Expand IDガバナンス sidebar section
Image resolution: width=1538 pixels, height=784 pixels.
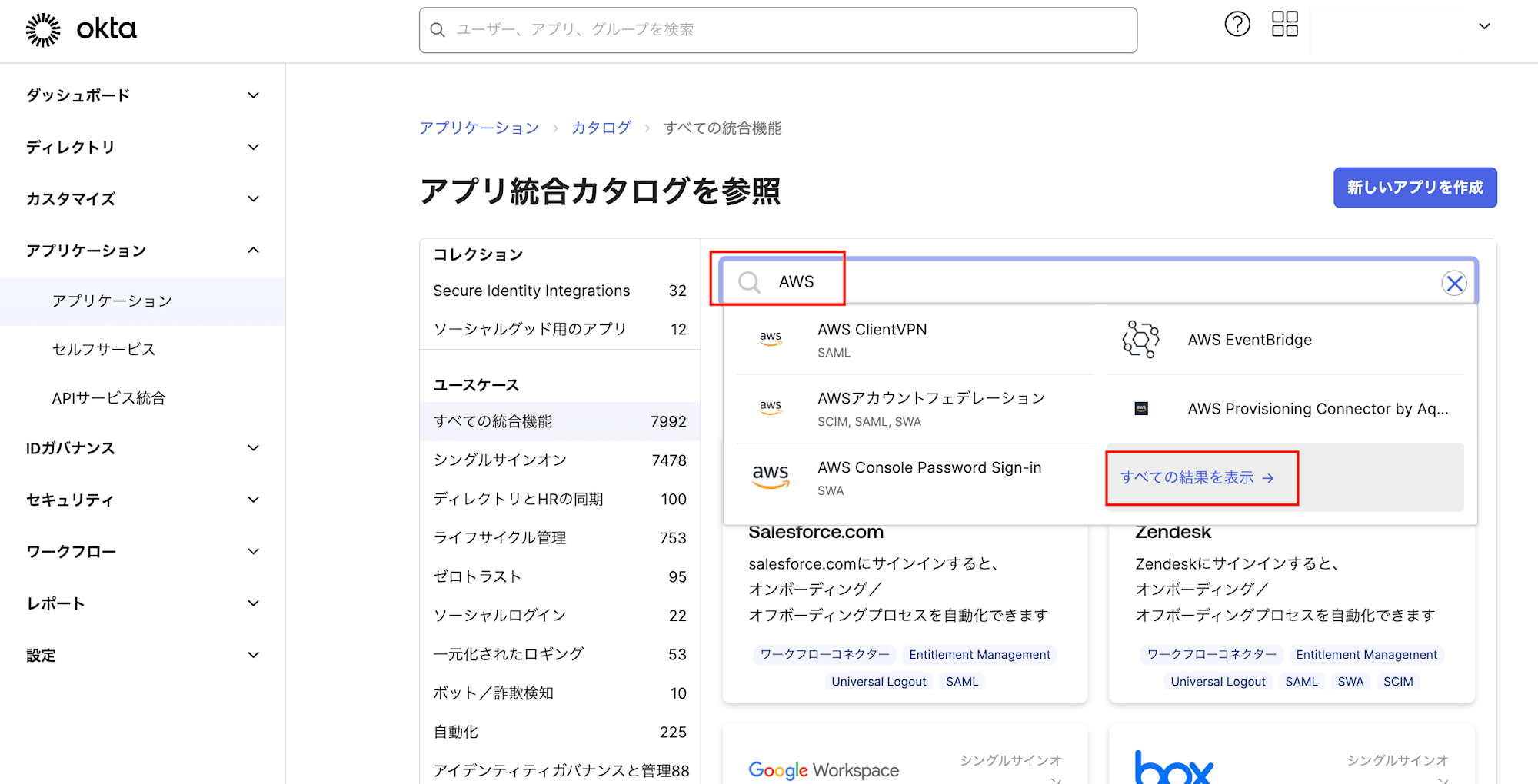[142, 448]
